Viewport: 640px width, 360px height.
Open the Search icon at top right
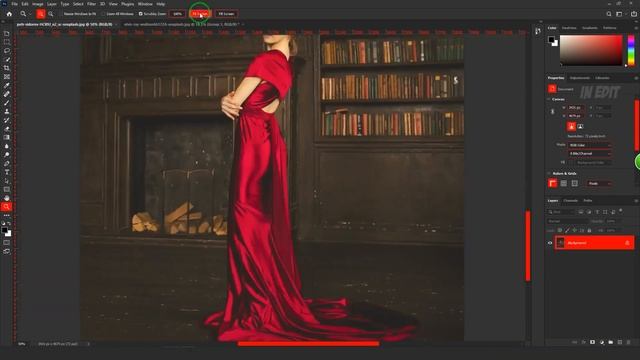[609, 14]
